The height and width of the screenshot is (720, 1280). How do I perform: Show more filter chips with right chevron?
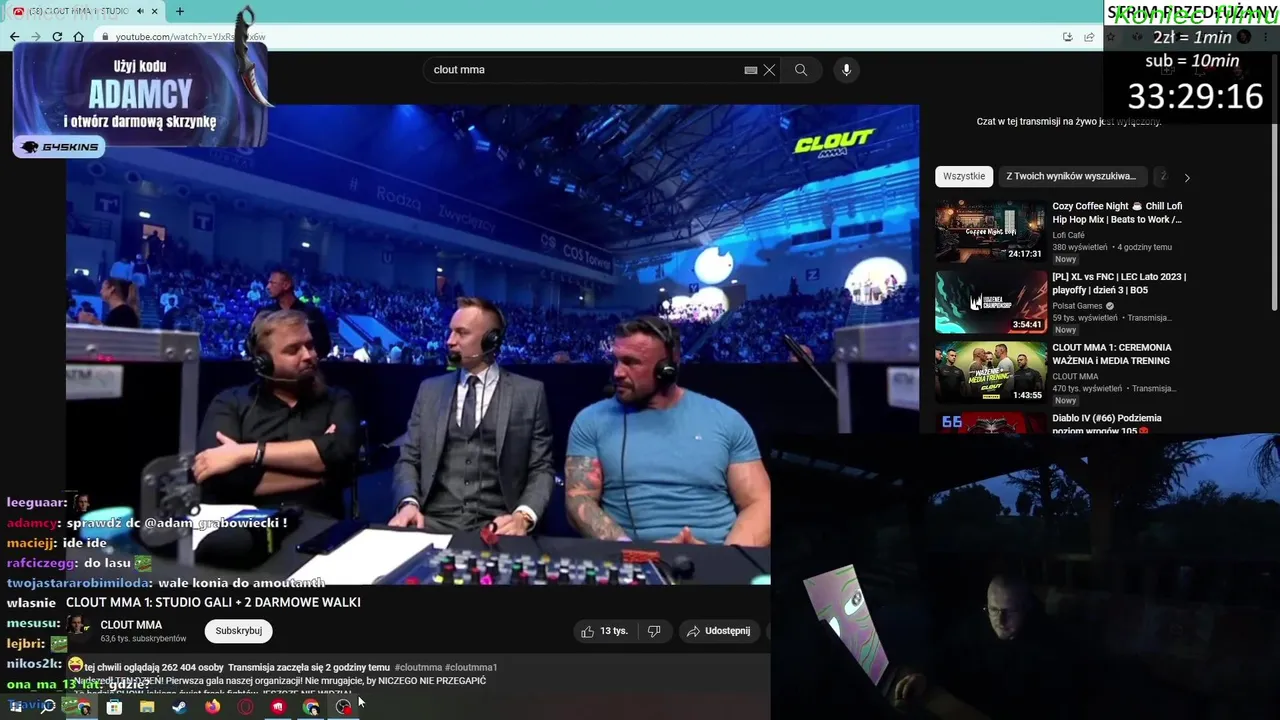click(x=1187, y=177)
